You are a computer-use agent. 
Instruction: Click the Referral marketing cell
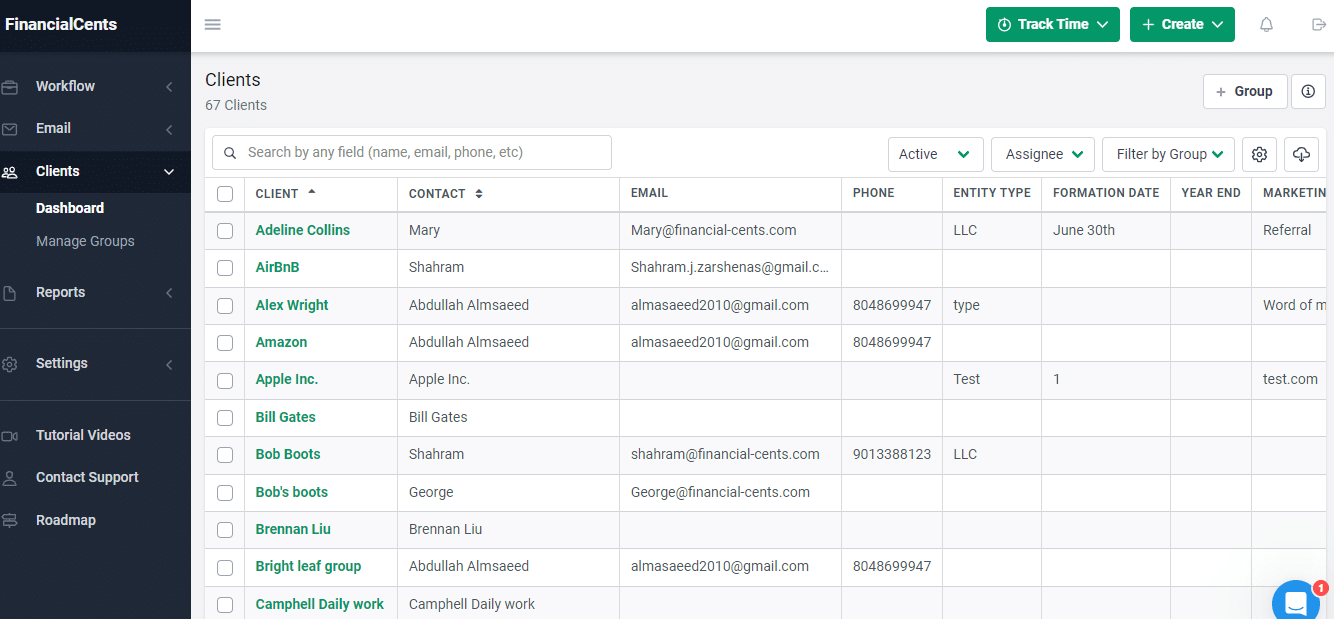coord(1287,230)
